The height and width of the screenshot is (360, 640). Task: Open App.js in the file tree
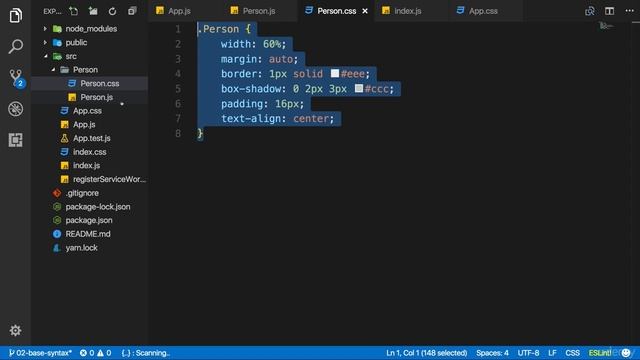click(x=90, y=124)
